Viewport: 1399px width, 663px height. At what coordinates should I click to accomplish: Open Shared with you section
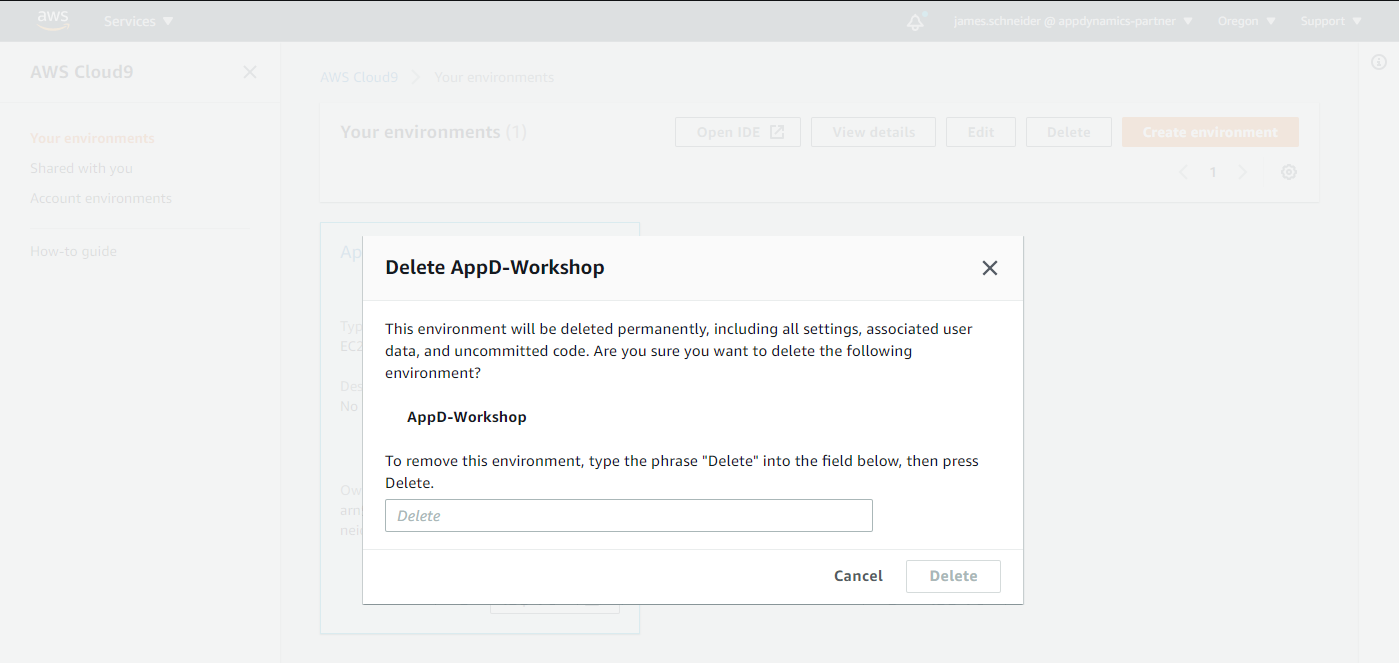tap(81, 168)
